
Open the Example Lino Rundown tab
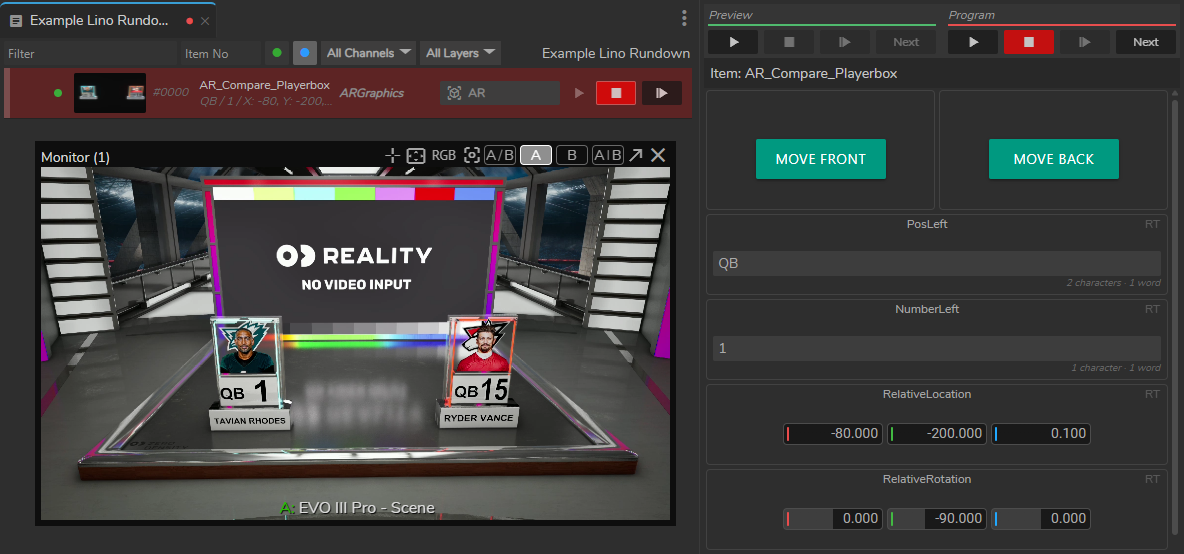pyautogui.click(x=98, y=20)
